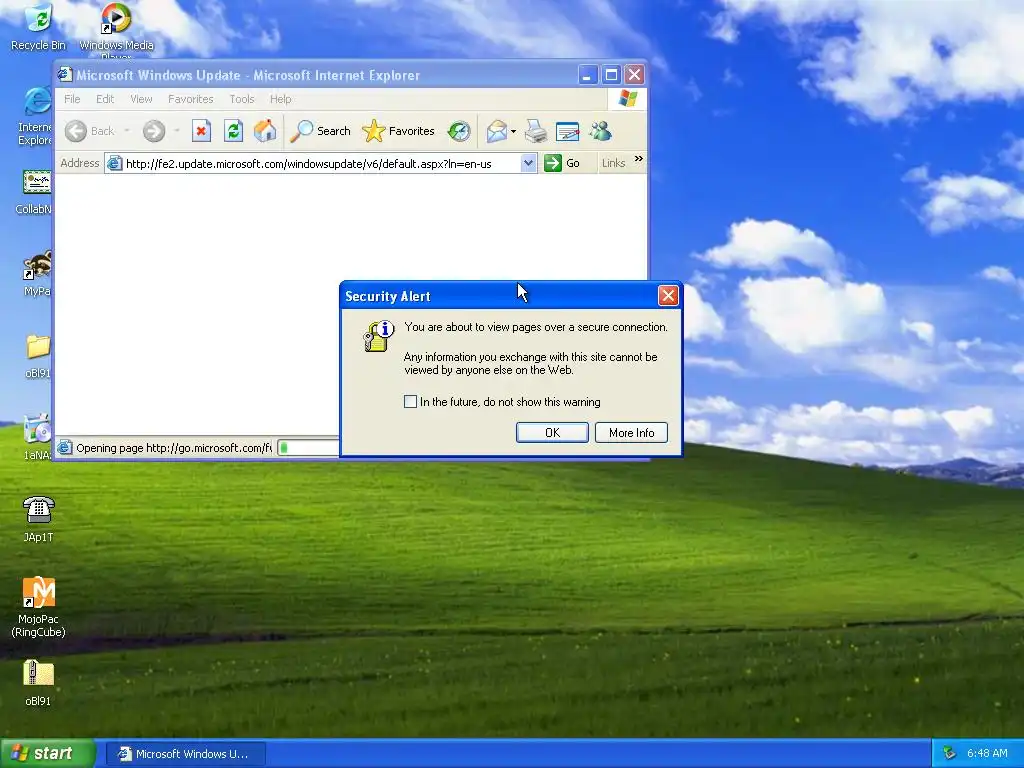Open Forward button history dropdown arrow

point(177,131)
